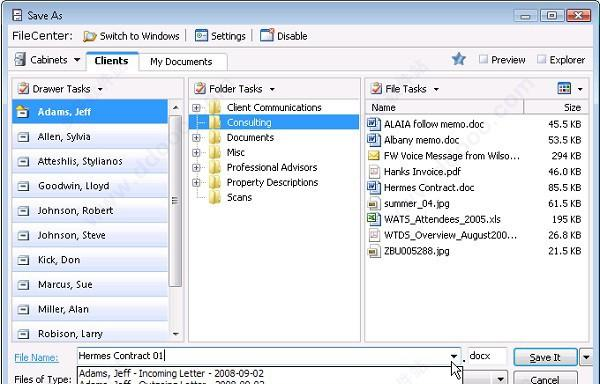Expand the Documents folder node
This screenshot has height=384, width=600.
(x=196, y=138)
